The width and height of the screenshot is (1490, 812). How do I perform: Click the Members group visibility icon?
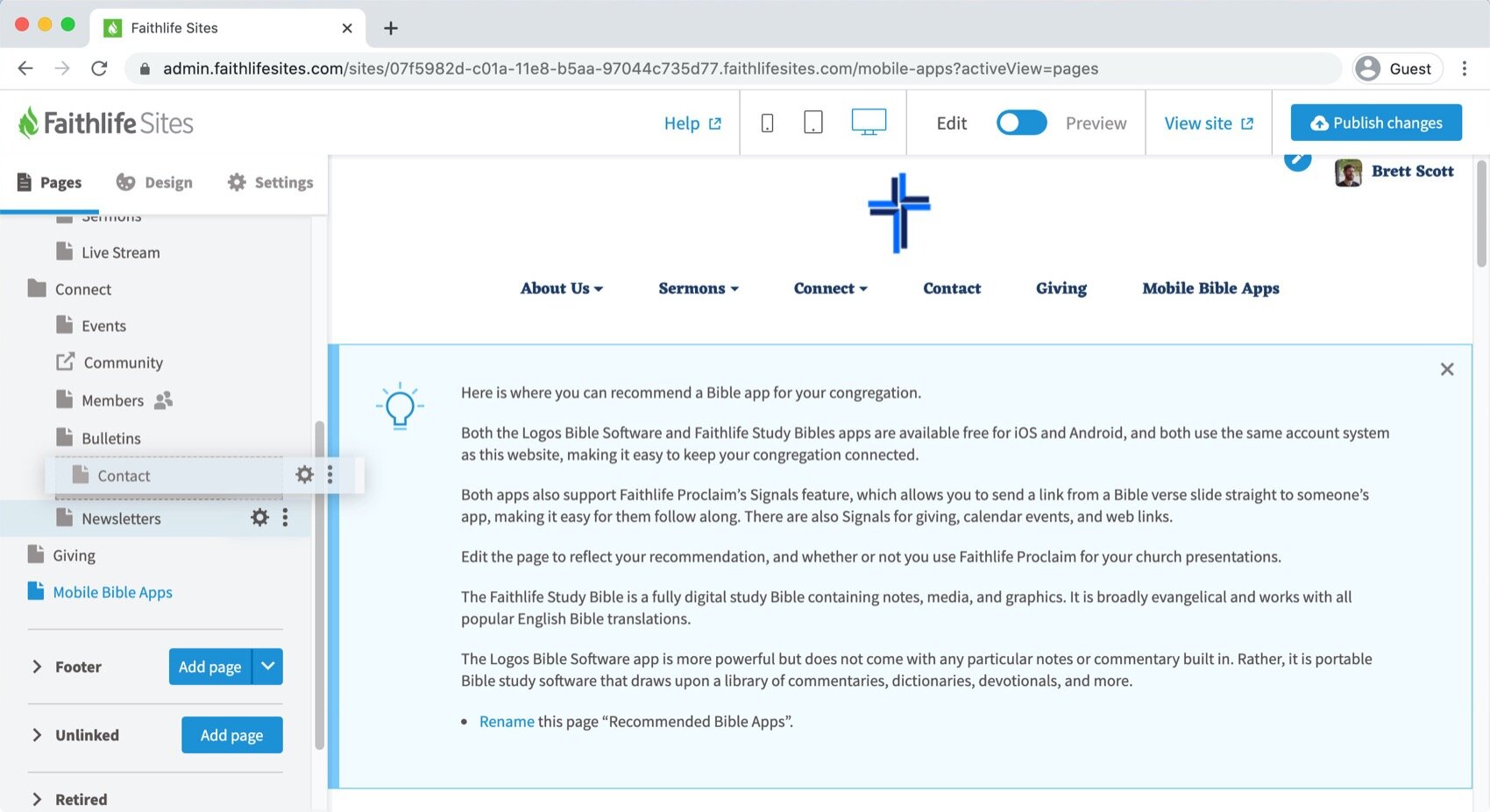(163, 400)
